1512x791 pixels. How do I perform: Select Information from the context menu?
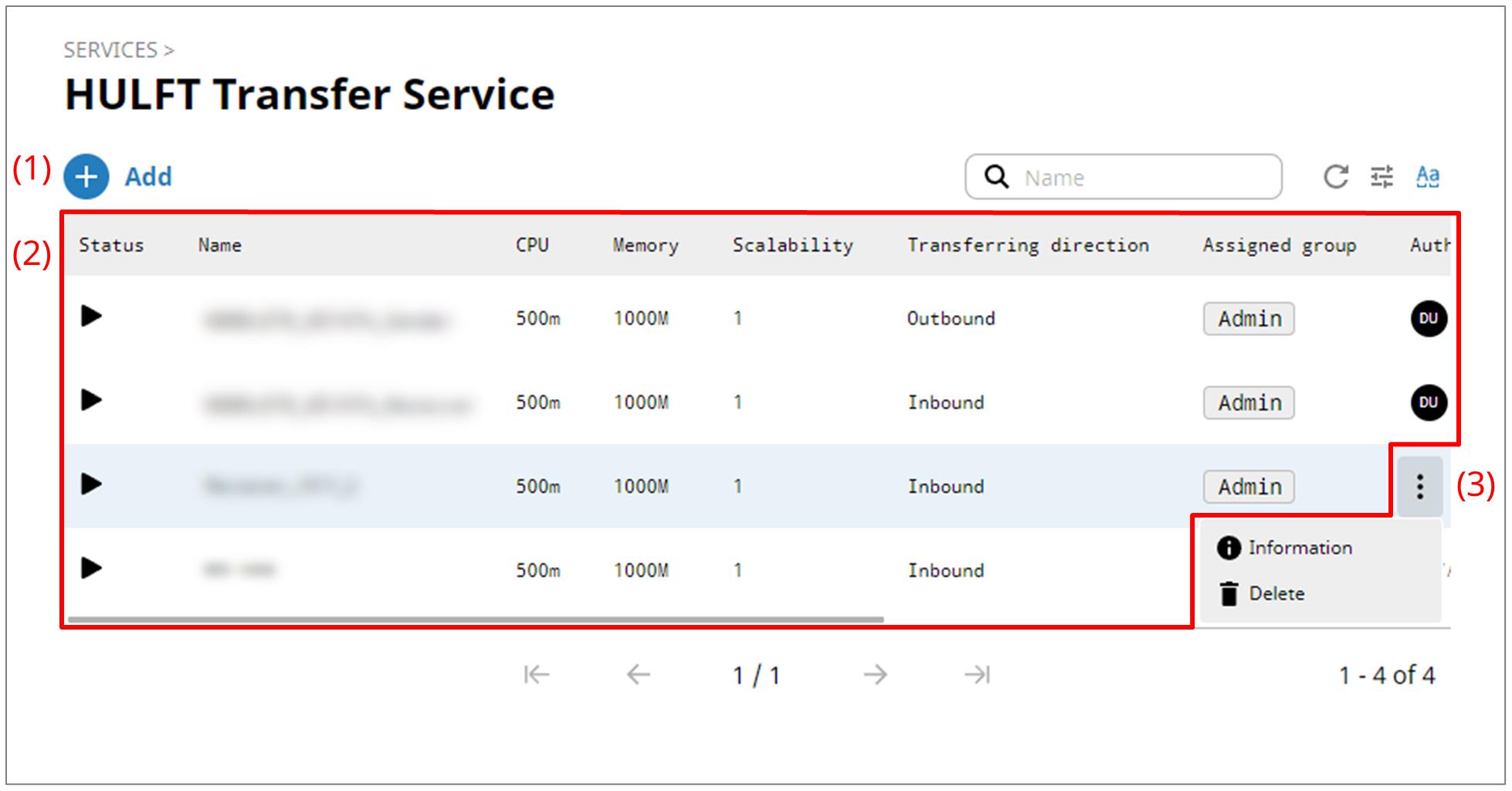click(1299, 548)
